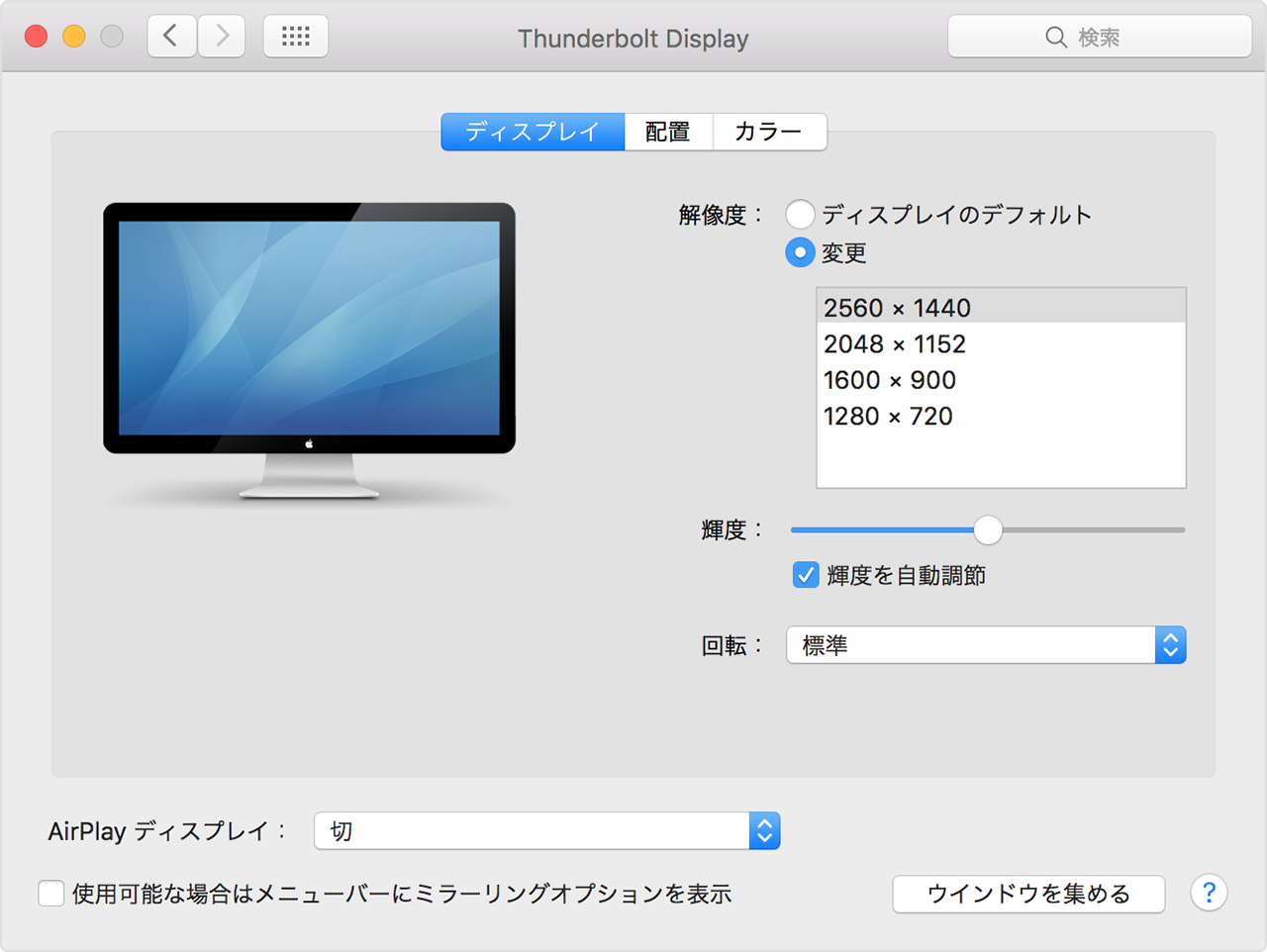This screenshot has height=952, width=1267.
Task: Switch to the カラー tab
Action: tap(769, 132)
